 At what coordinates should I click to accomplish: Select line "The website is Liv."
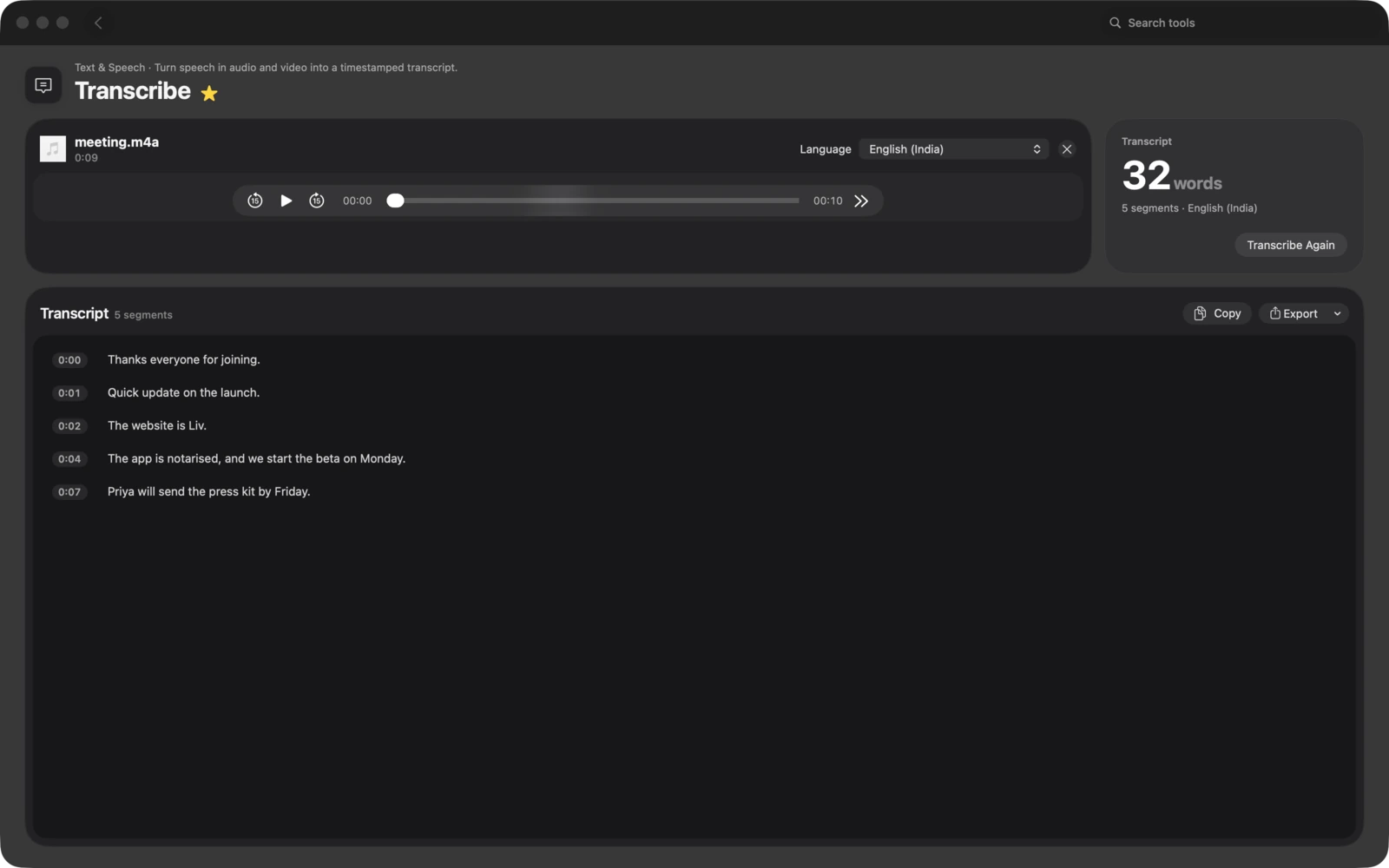coord(157,425)
